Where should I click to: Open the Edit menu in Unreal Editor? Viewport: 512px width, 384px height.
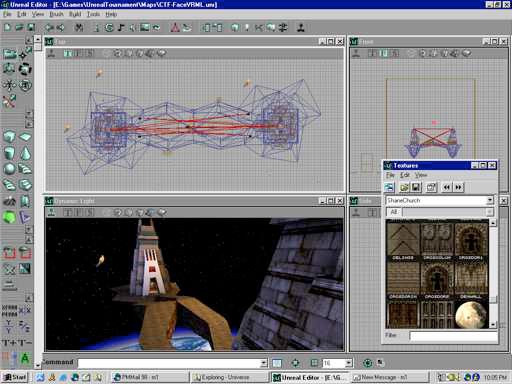click(x=22, y=14)
